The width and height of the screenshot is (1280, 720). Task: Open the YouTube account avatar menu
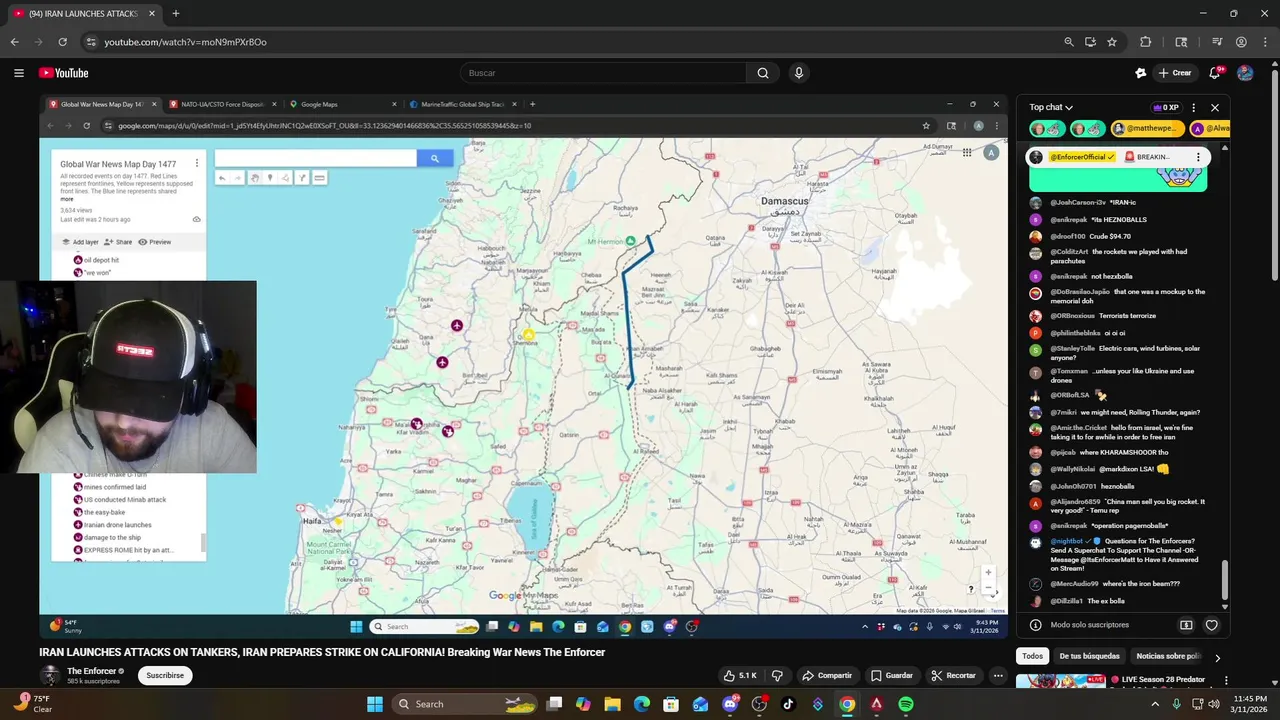coord(1245,73)
